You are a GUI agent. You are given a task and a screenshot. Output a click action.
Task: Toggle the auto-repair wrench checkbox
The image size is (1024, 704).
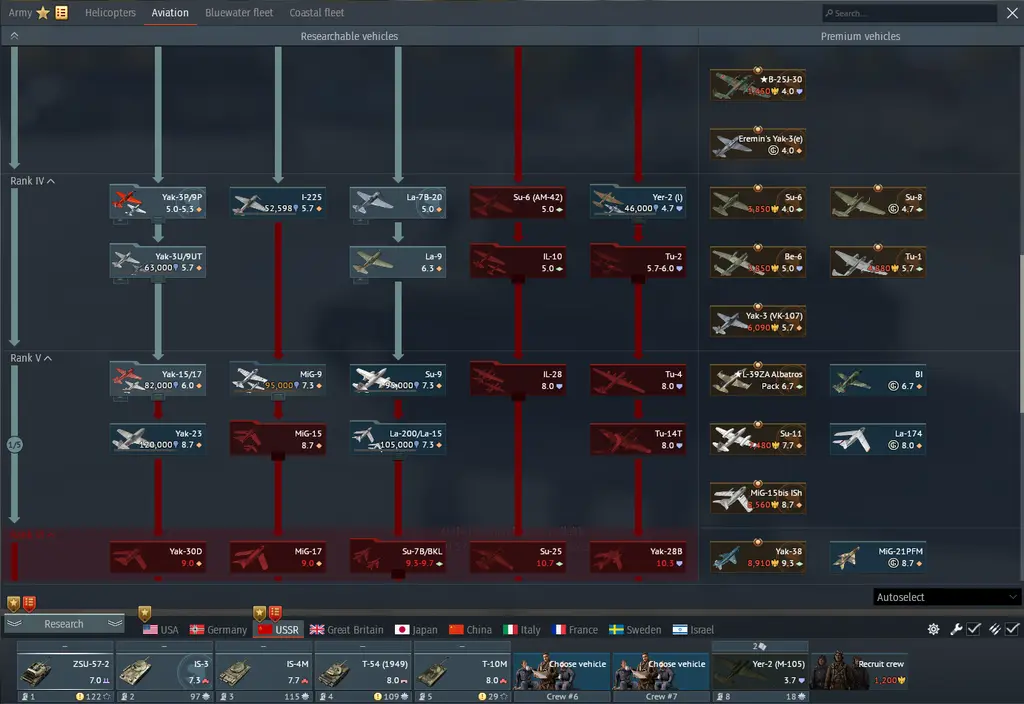(973, 629)
